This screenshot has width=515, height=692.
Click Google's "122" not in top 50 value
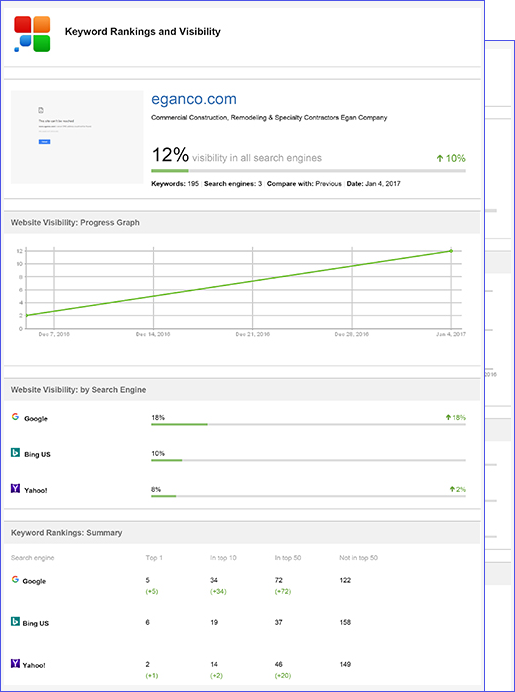click(345, 580)
